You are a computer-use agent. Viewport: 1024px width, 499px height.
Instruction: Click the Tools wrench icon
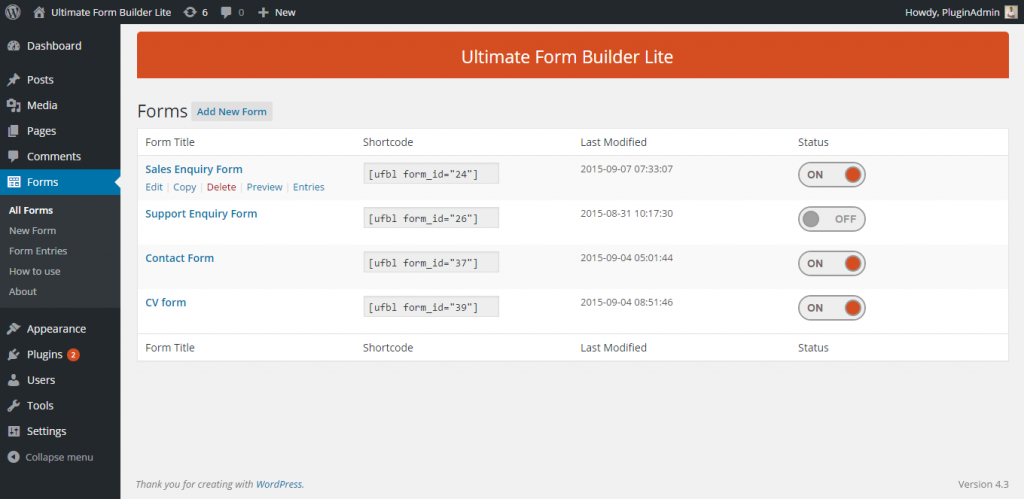14,406
